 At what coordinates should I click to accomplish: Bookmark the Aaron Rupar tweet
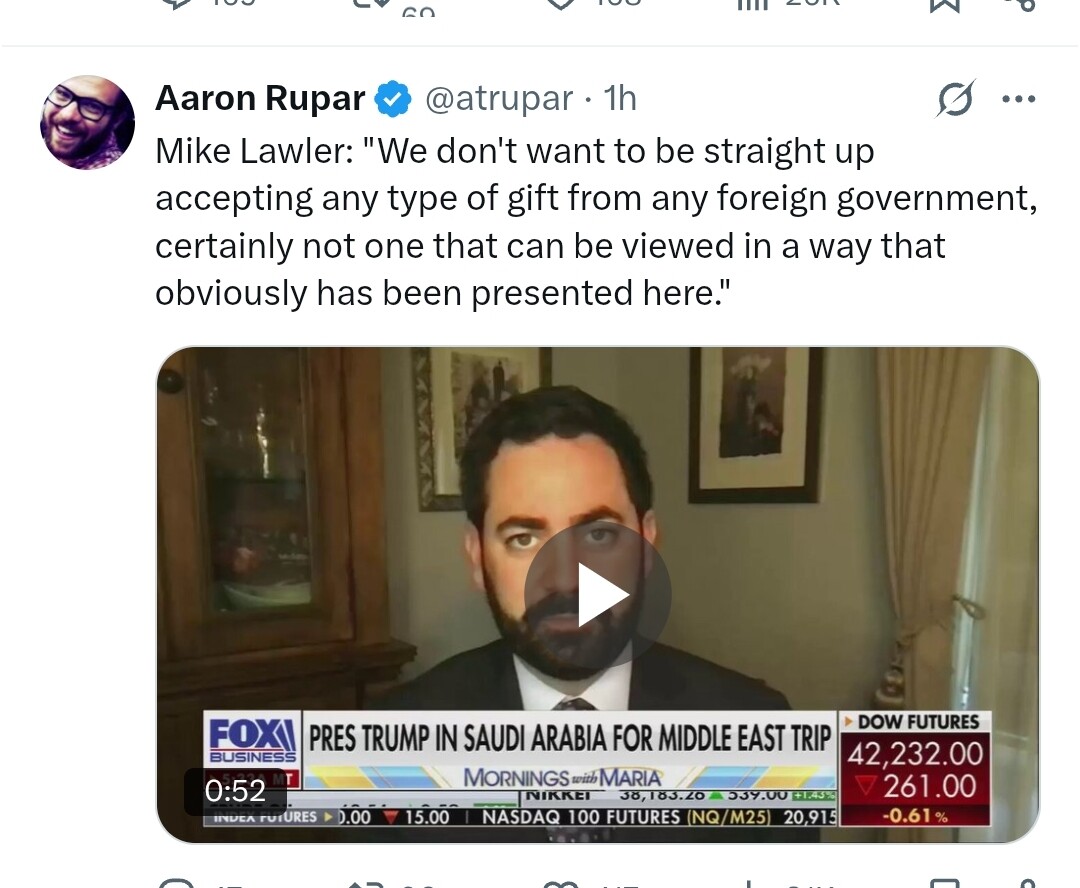[x=945, y=884]
